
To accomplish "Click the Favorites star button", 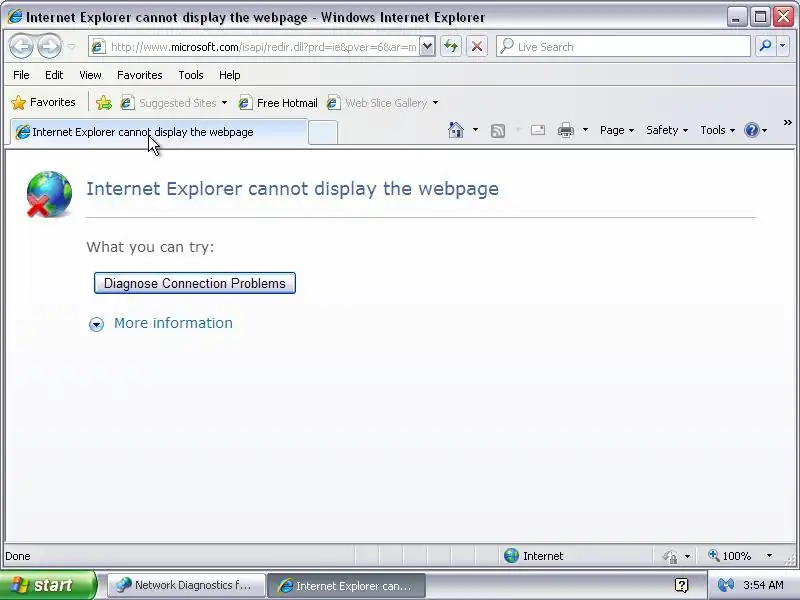I will pos(43,102).
